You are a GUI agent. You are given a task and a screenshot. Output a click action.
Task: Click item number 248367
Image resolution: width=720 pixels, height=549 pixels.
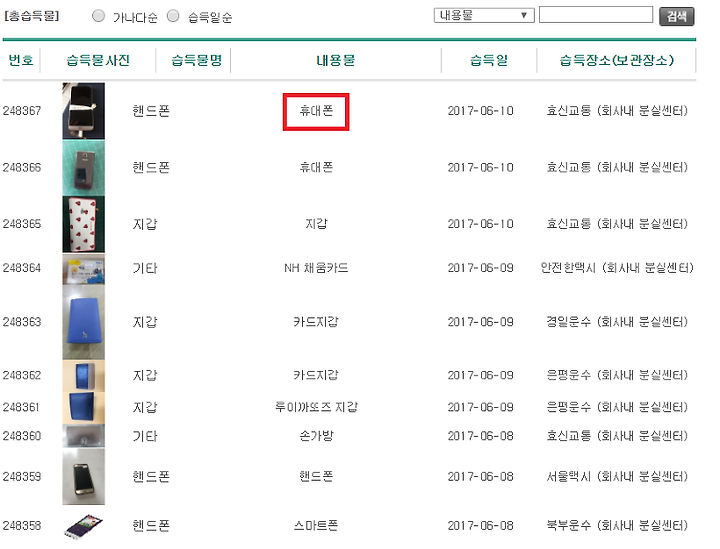22,111
